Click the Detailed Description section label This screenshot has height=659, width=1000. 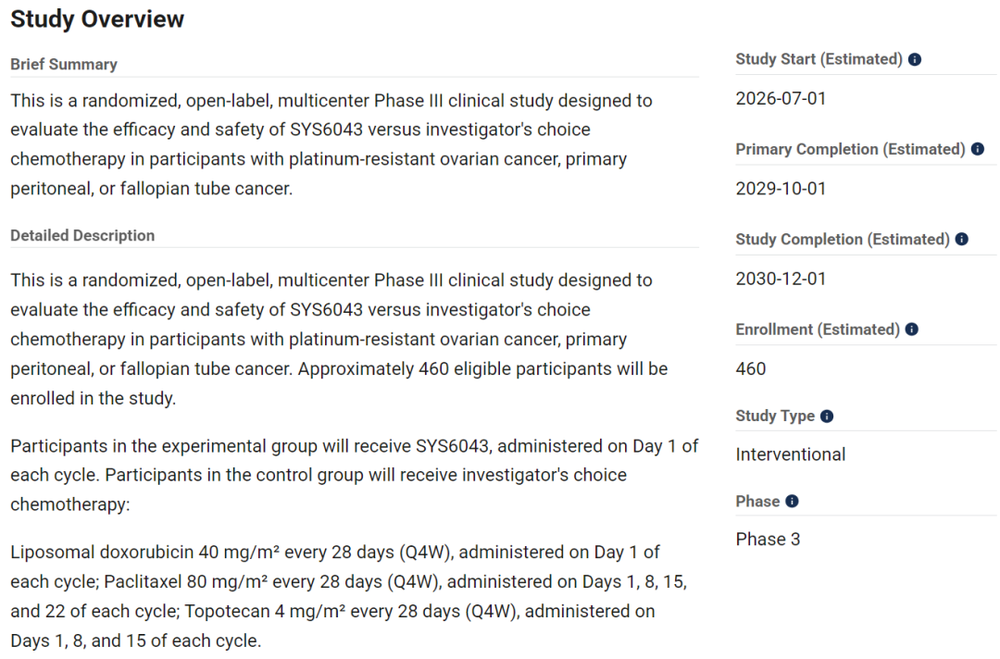point(82,235)
